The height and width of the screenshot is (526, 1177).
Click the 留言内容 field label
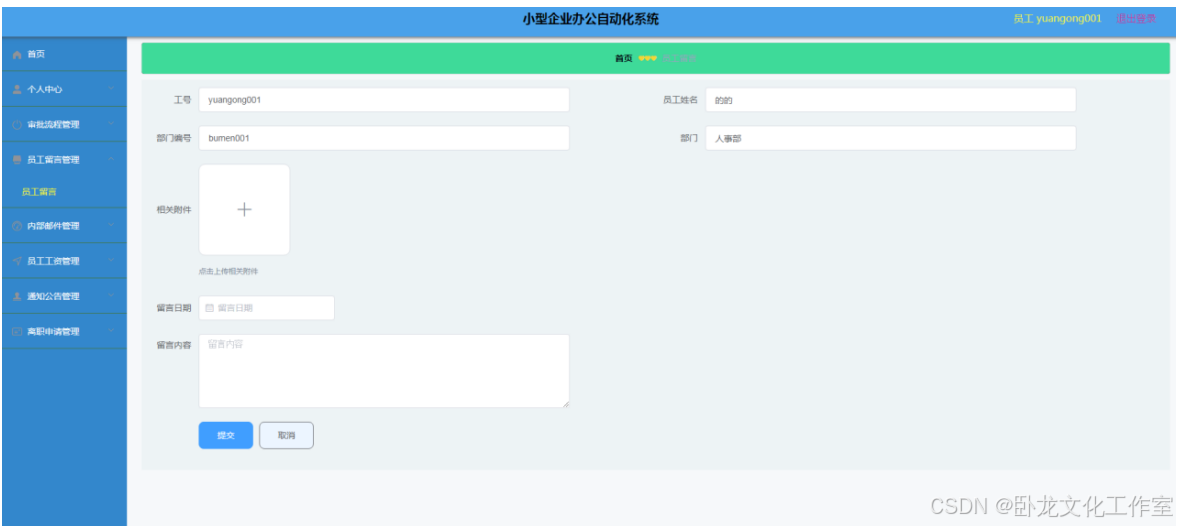[173, 345]
